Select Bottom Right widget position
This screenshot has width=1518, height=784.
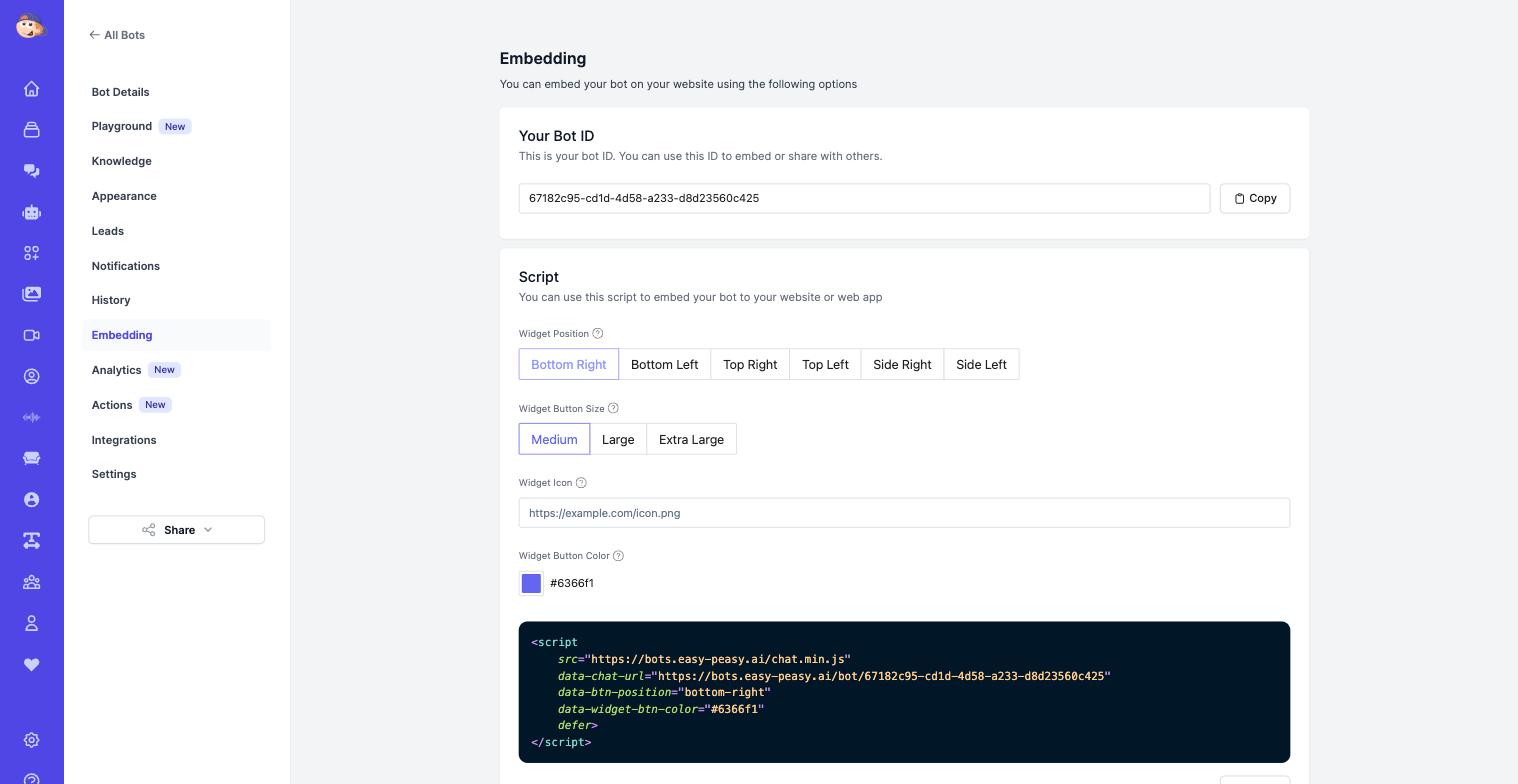click(x=568, y=365)
